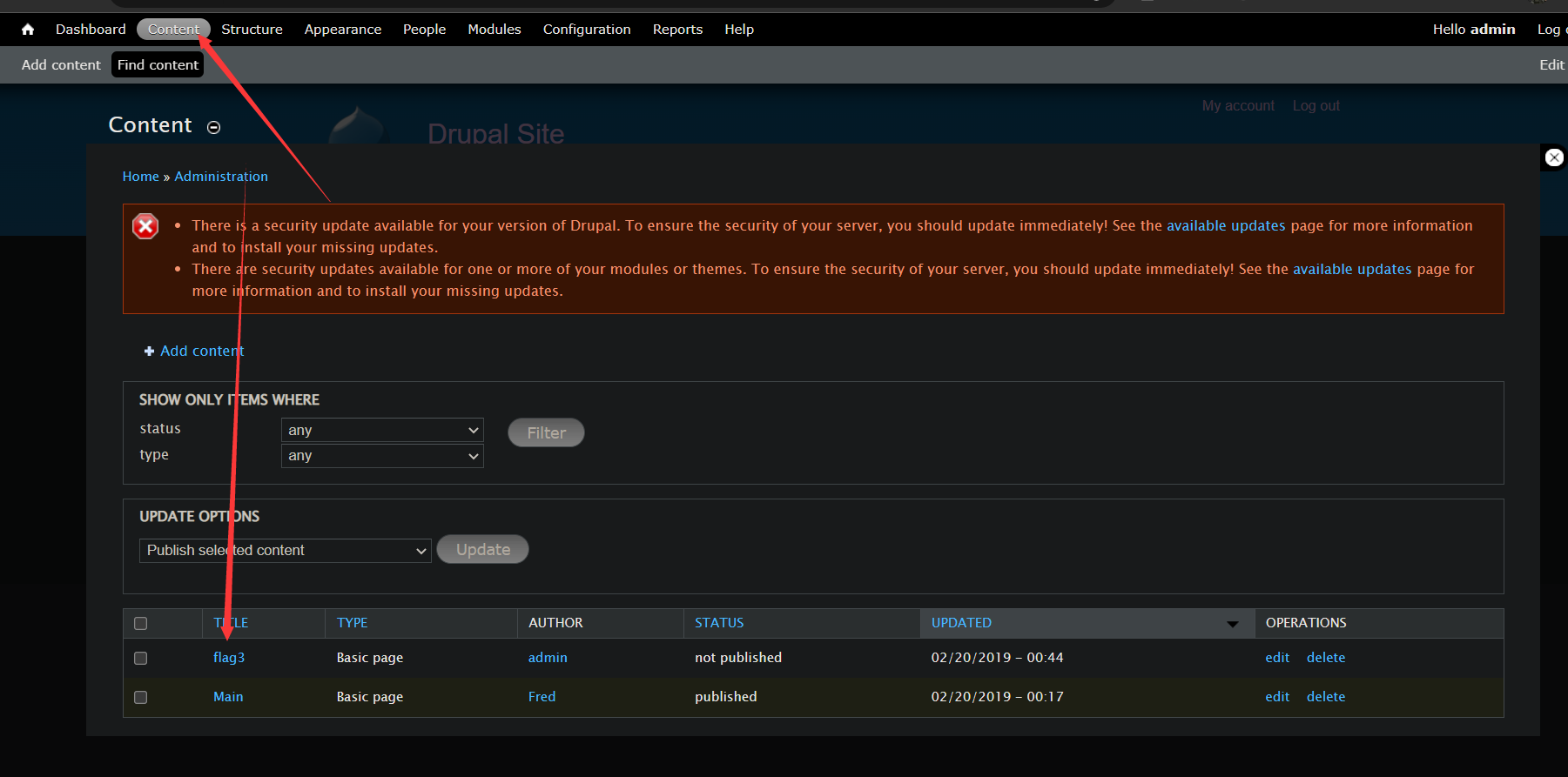The height and width of the screenshot is (777, 1568).
Task: Select the checkbox for Main row
Action: [x=141, y=698]
